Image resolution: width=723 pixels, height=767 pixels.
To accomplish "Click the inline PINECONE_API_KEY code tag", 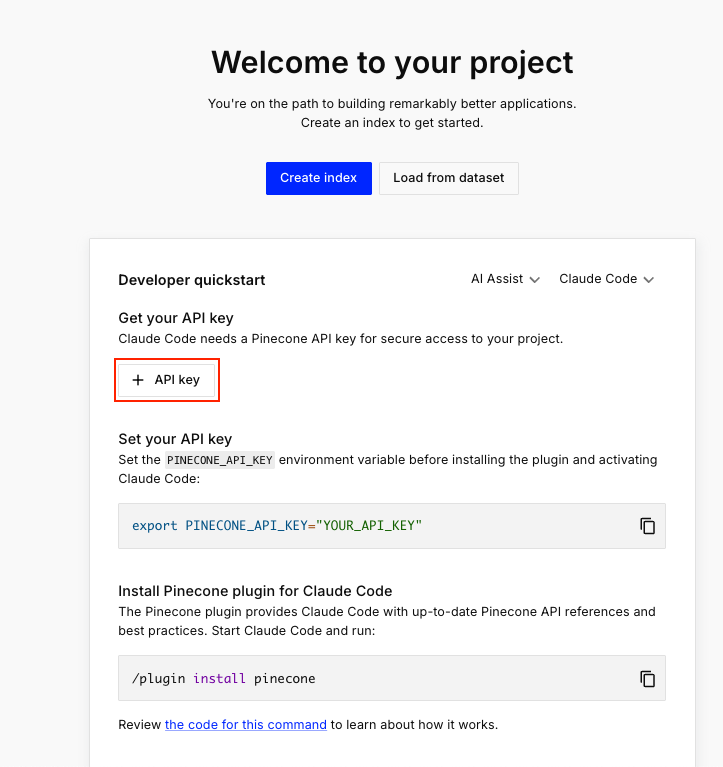I will [220, 460].
